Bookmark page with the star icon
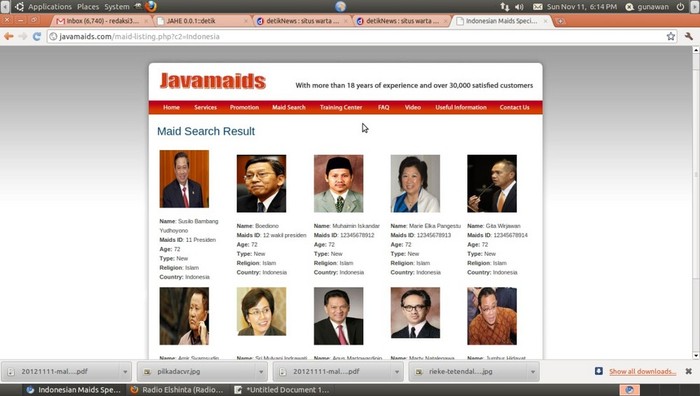Image resolution: width=700 pixels, height=396 pixels. [x=671, y=37]
